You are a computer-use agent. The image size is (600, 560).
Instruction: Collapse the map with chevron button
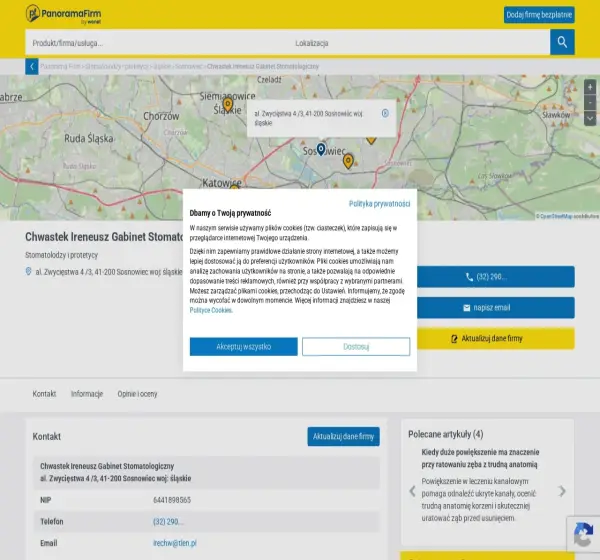[590, 118]
